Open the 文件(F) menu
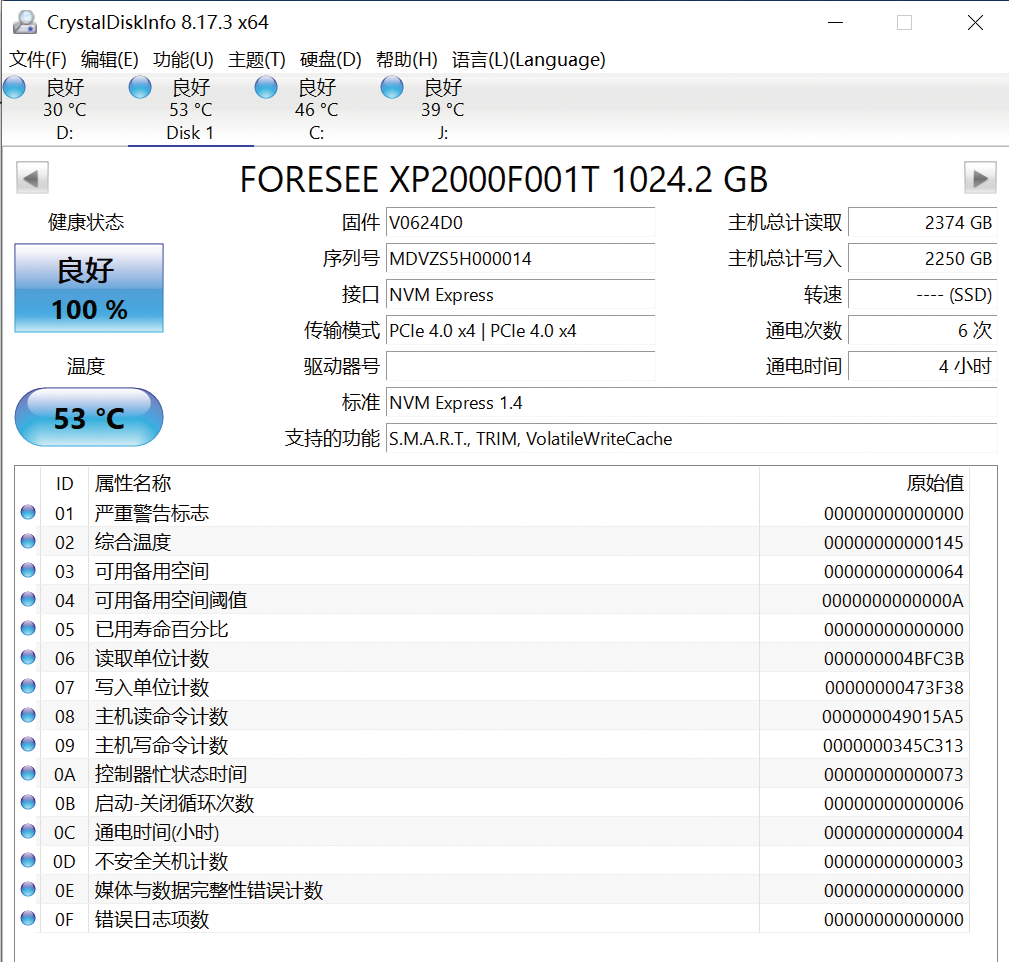The height and width of the screenshot is (962, 1009). [37, 60]
